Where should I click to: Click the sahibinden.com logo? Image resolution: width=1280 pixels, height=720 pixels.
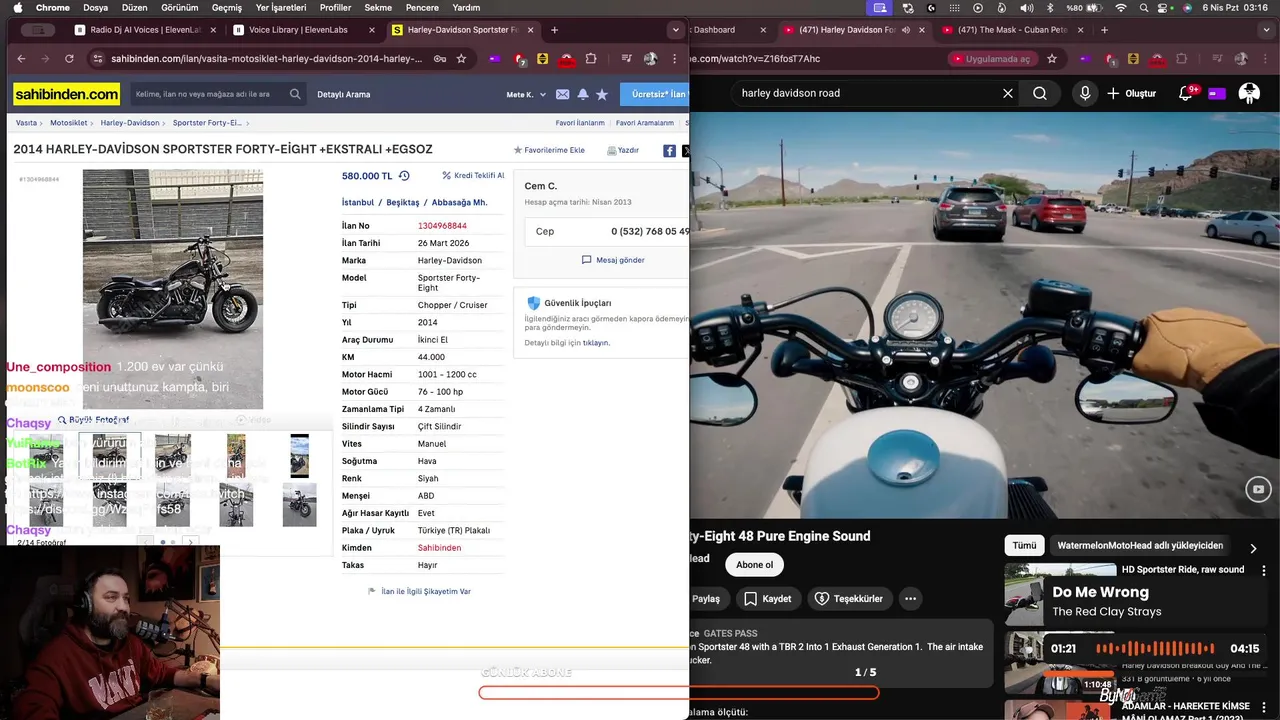(x=66, y=94)
